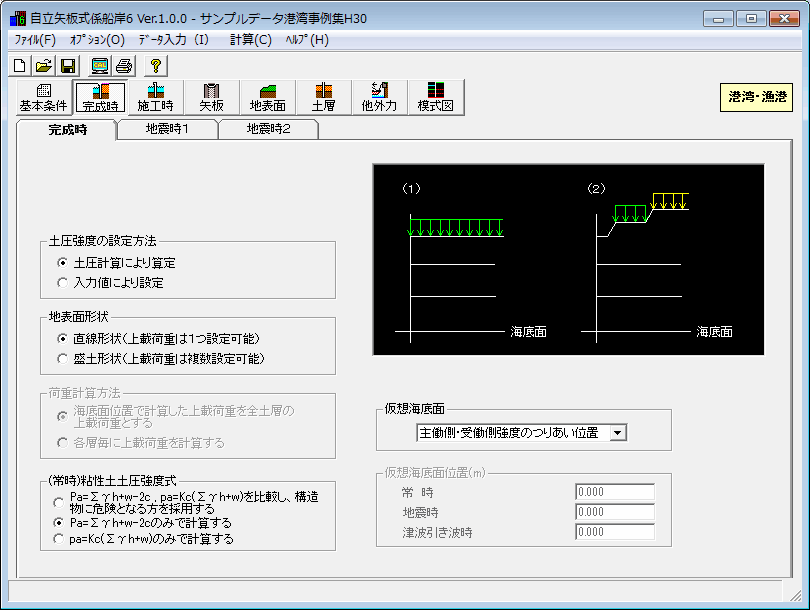Open the 模式図 diagram button

(435, 97)
